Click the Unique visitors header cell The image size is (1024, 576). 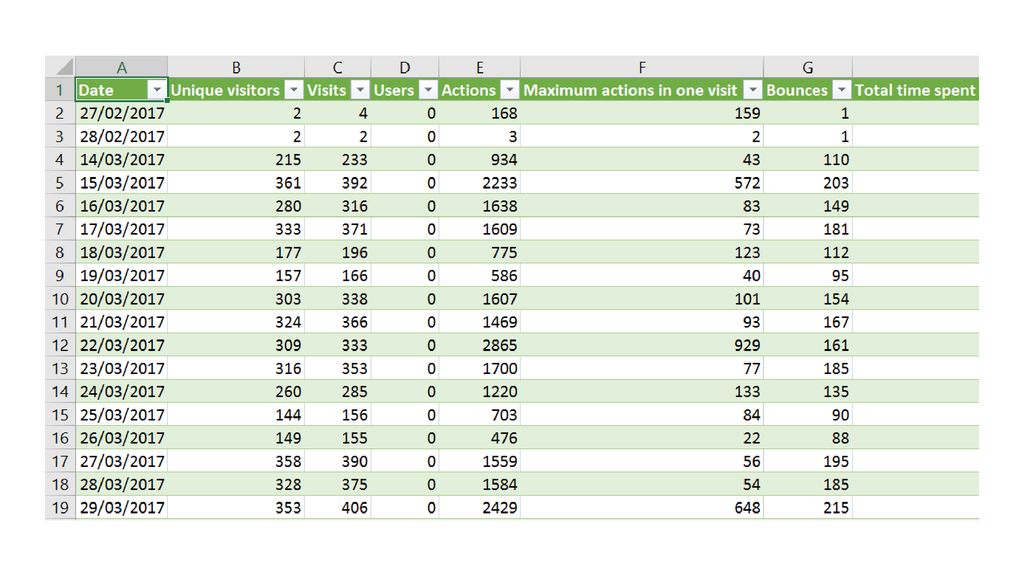(236, 89)
